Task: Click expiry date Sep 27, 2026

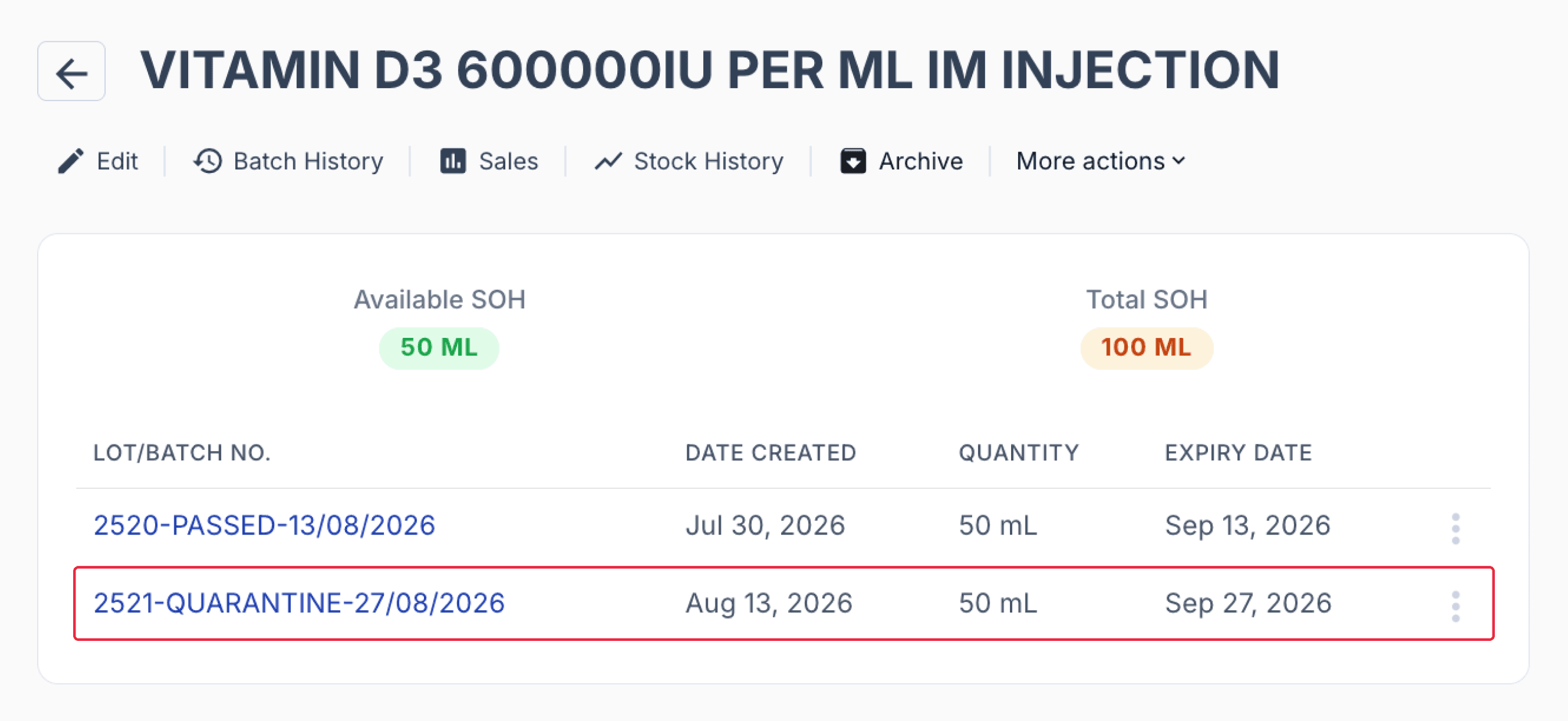Action: click(x=1249, y=603)
